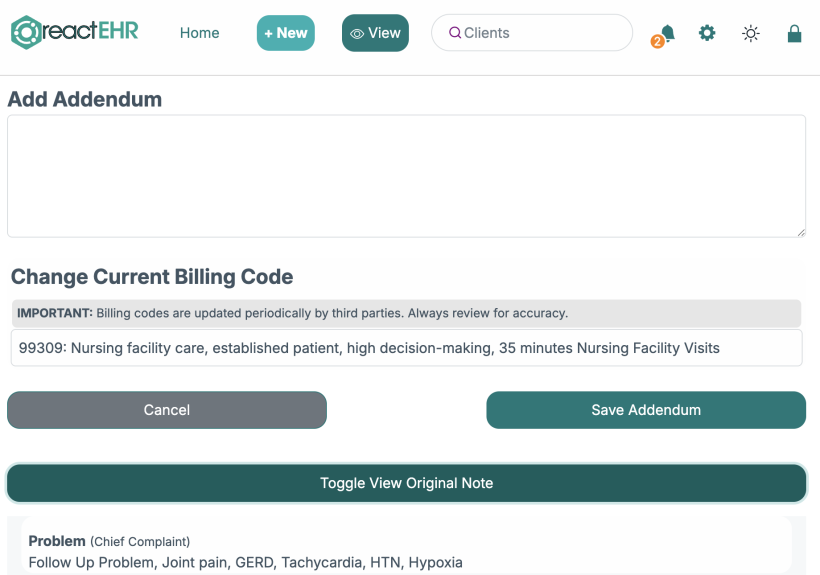Click inside the Add Addendum text area
Viewport: 820px width, 575px height.
click(x=406, y=176)
